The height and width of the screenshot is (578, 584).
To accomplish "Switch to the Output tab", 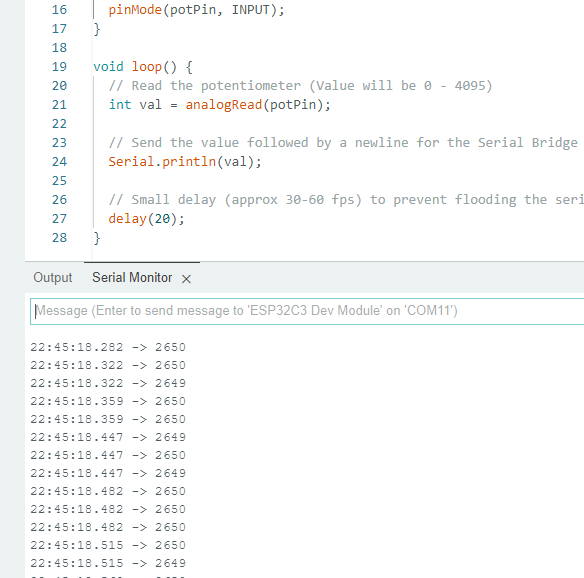I will point(53,277).
